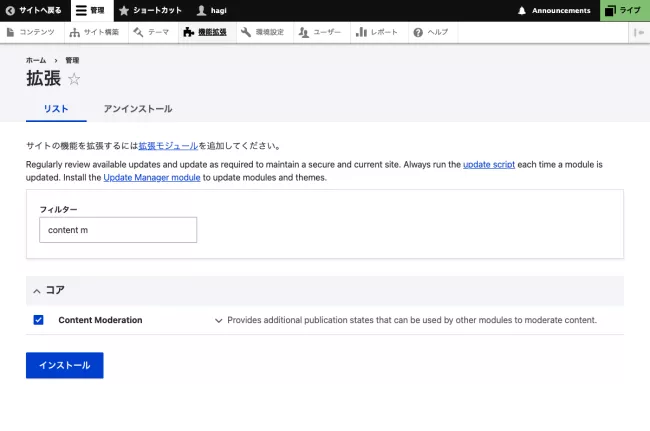Uncheck the Content Moderation checkbox
Image resolution: width=650 pixels, height=431 pixels.
coord(39,320)
